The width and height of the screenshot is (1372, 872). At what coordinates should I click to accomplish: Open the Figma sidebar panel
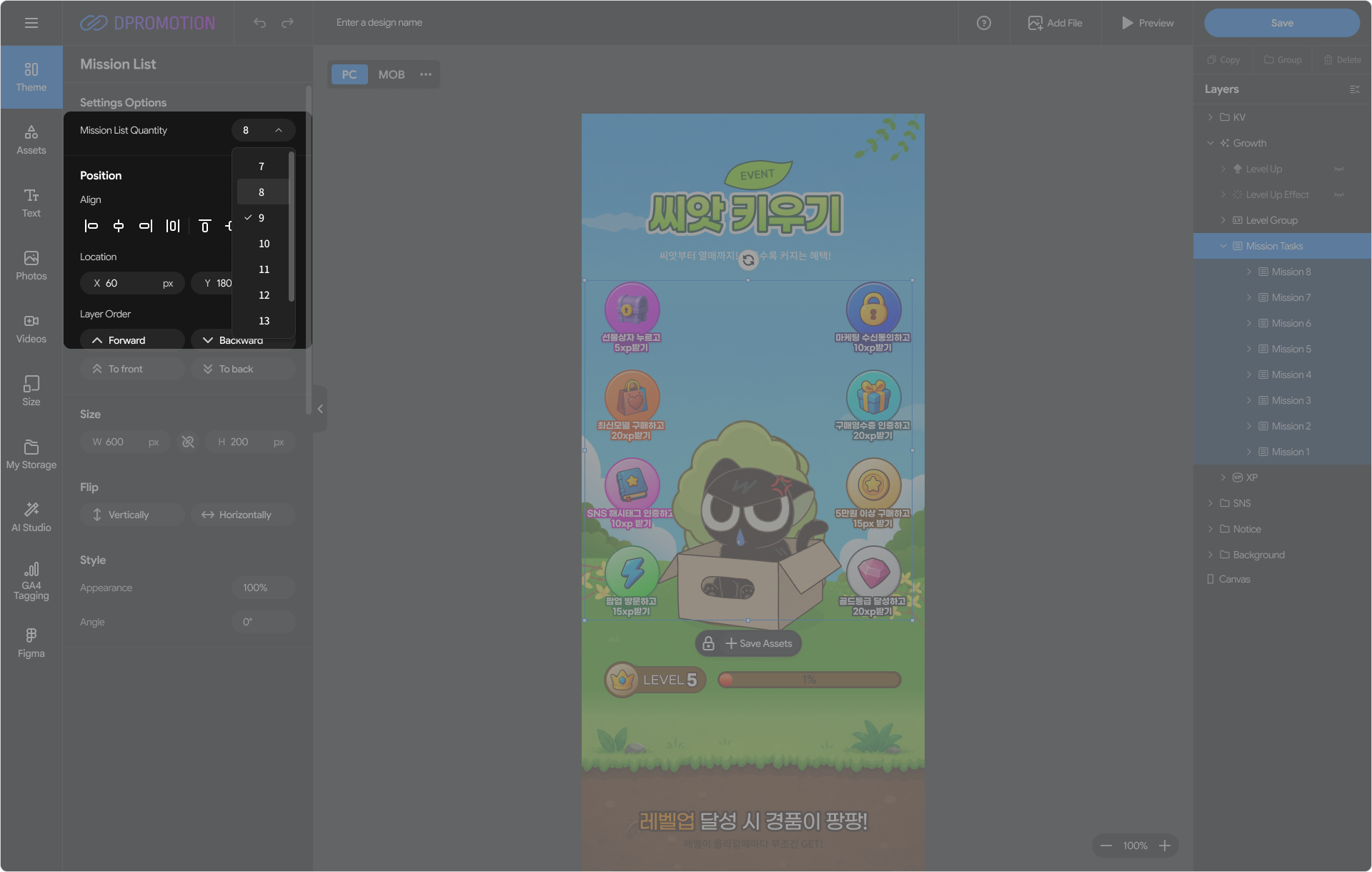click(x=31, y=643)
